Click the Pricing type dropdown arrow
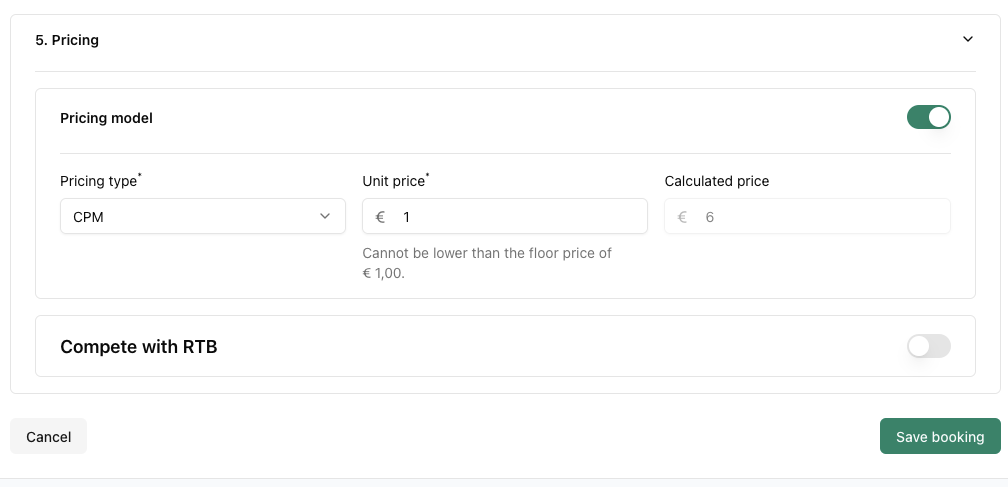The image size is (1008, 487). point(325,216)
